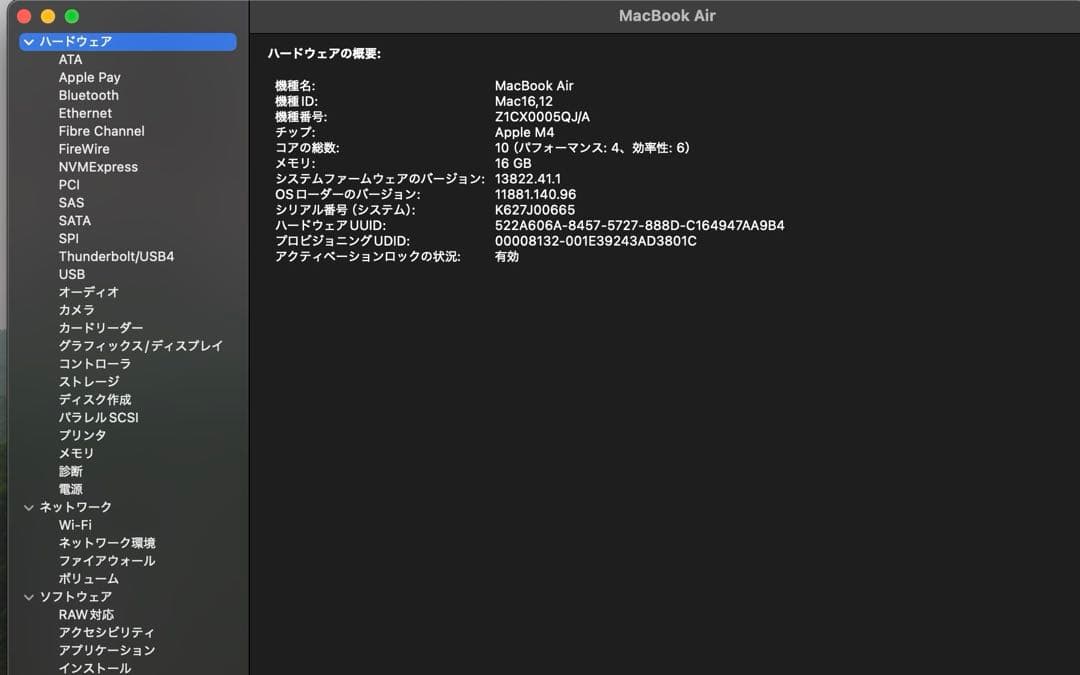This screenshot has height=675, width=1080.
Task: Collapse the ネットワーク section
Action: pos(27,507)
